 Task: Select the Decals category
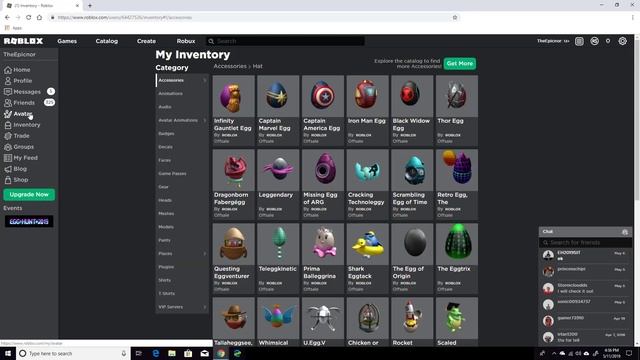click(165, 147)
